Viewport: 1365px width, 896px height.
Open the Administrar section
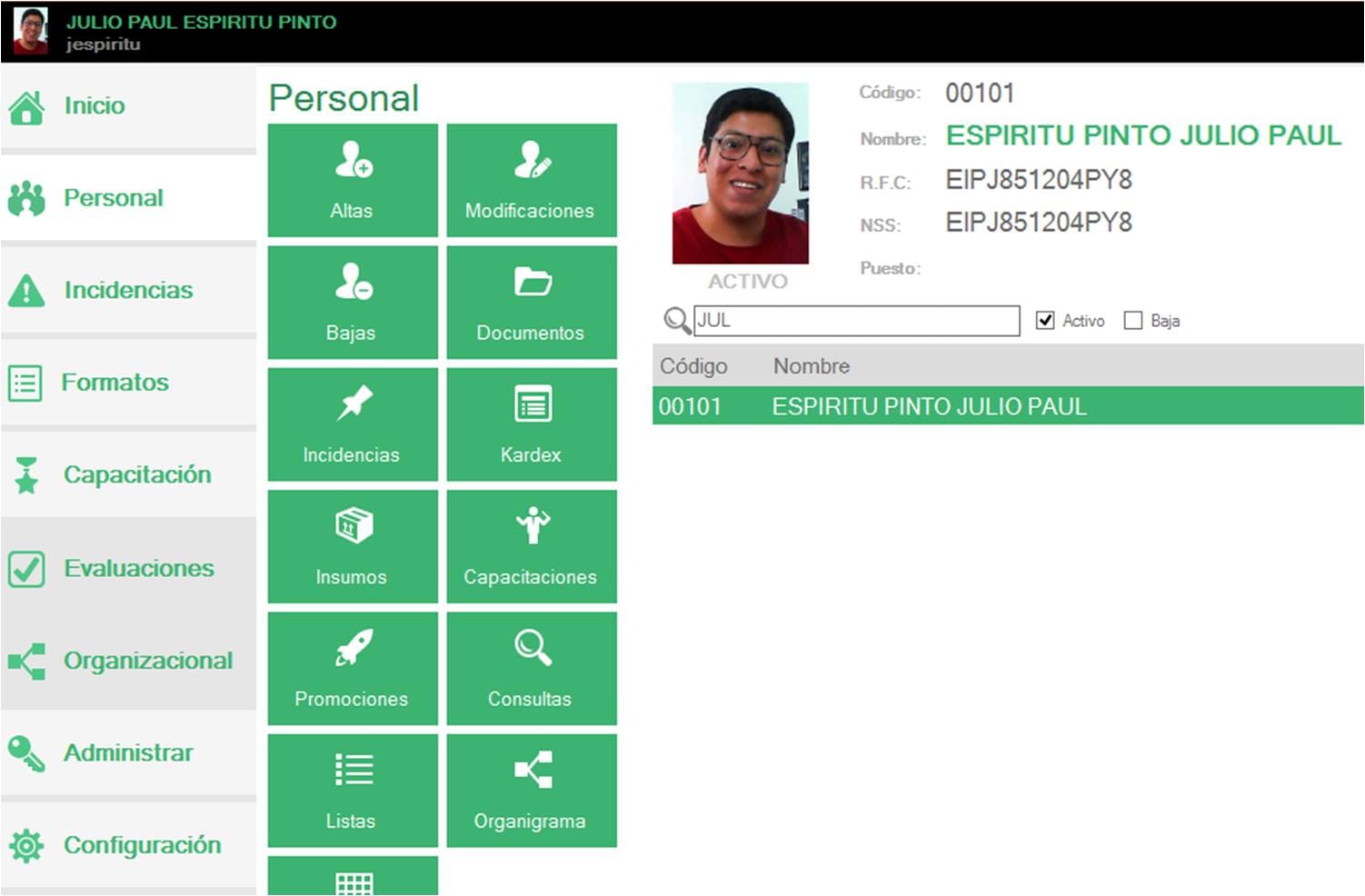point(127,752)
